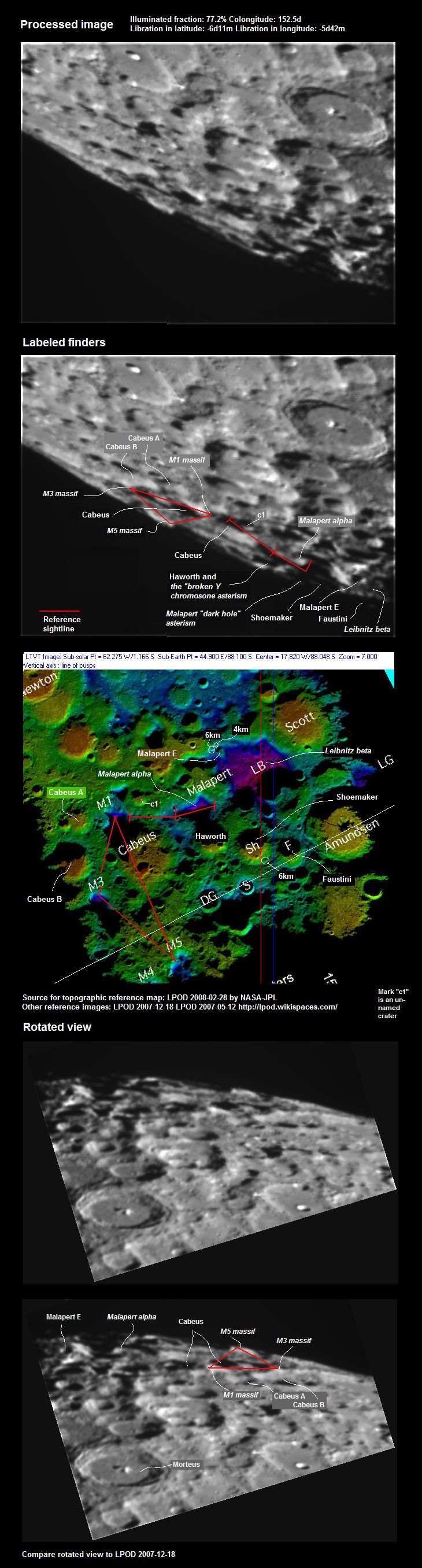
Task: Click the "Labeled finders" heading
Action: coord(64,343)
